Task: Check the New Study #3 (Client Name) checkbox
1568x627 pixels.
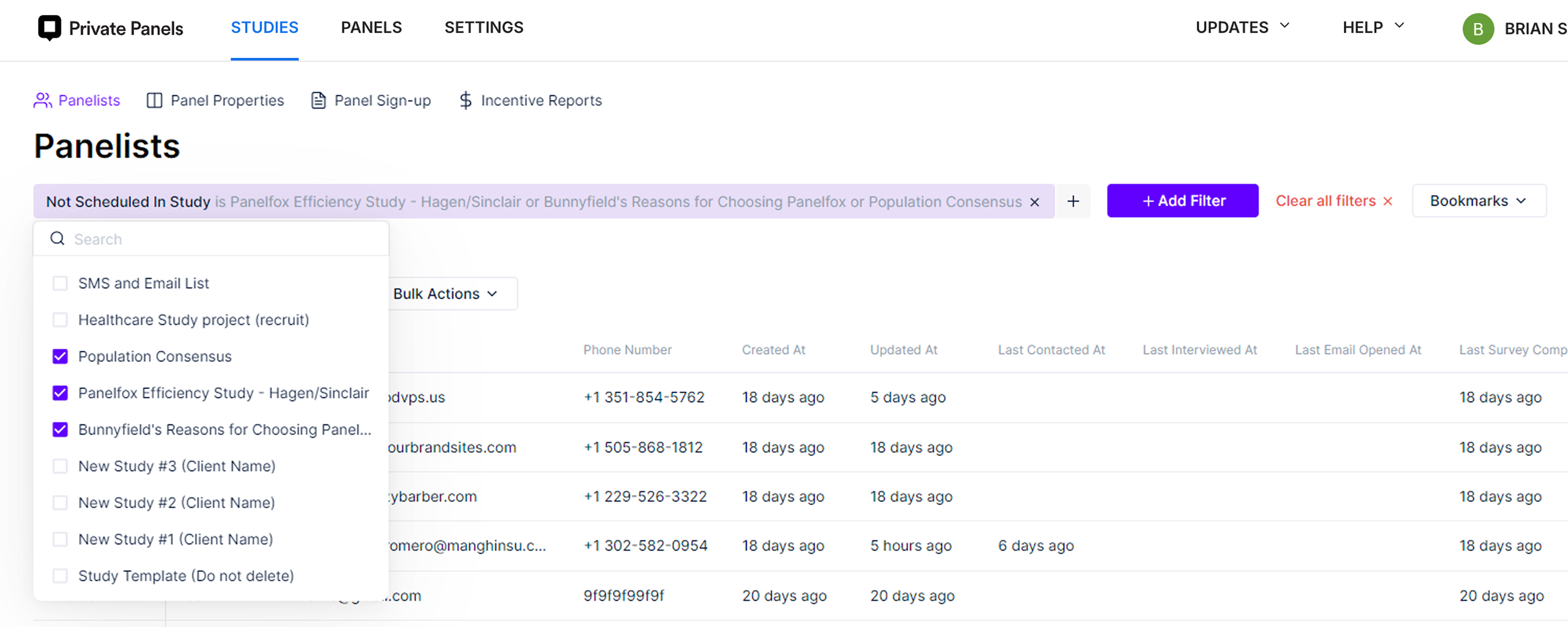Action: click(x=60, y=466)
